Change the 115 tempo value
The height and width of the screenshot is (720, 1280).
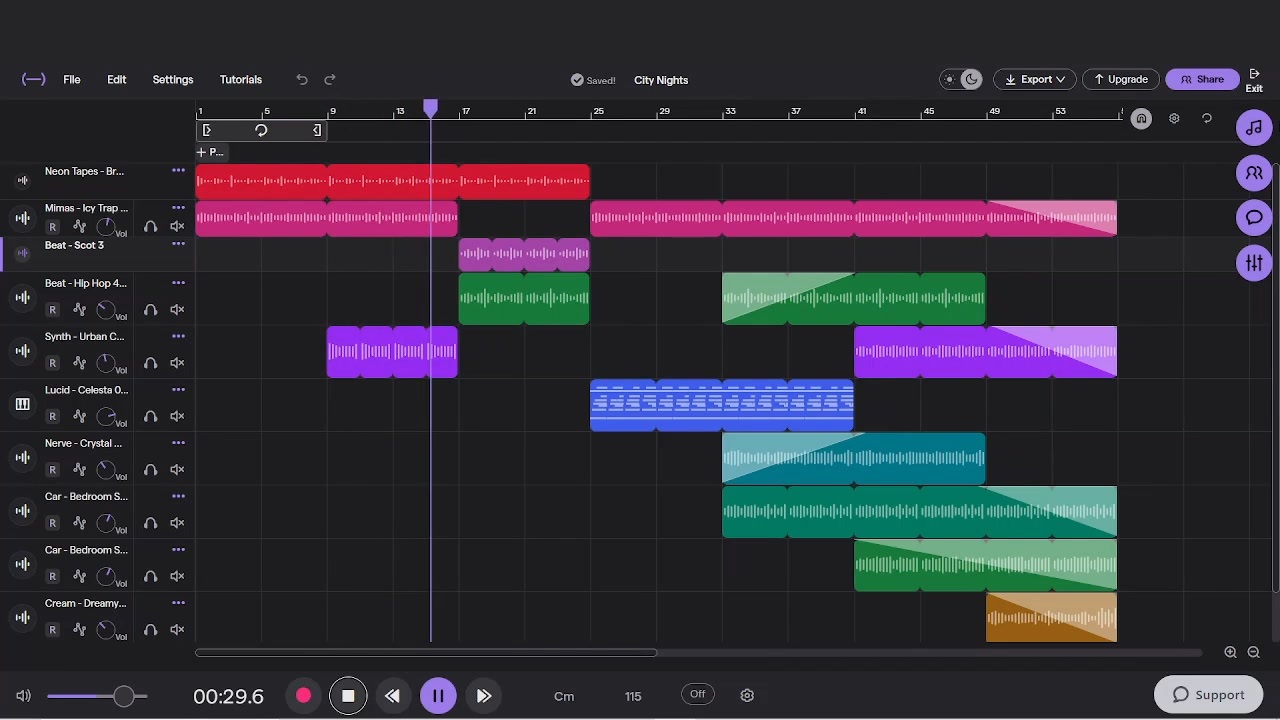633,696
